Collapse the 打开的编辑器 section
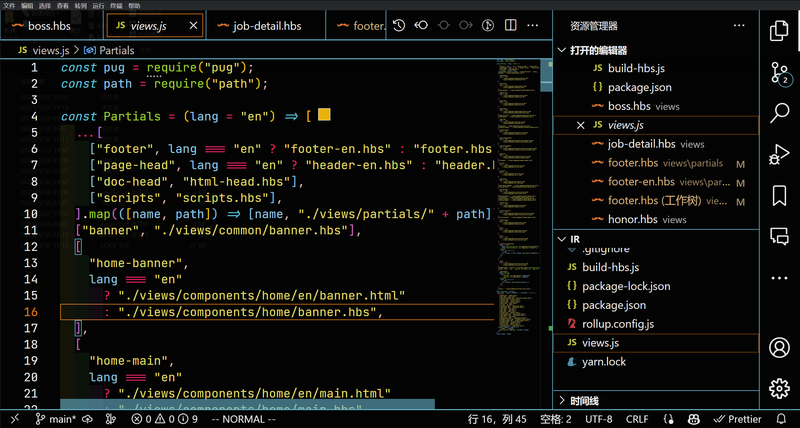The height and width of the screenshot is (428, 800). coord(656,51)
